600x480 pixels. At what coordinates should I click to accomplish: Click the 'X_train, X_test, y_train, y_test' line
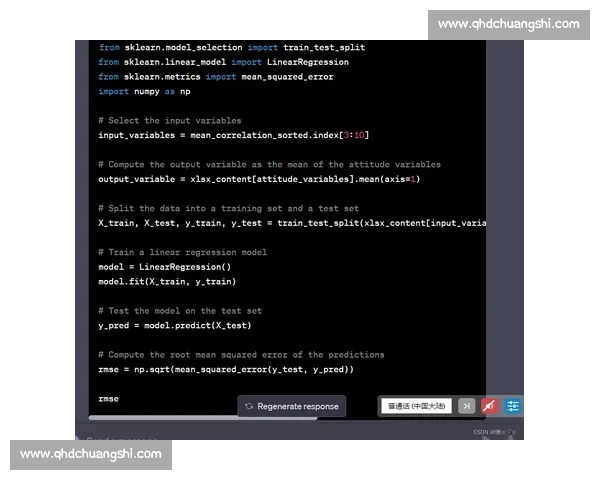coord(292,223)
